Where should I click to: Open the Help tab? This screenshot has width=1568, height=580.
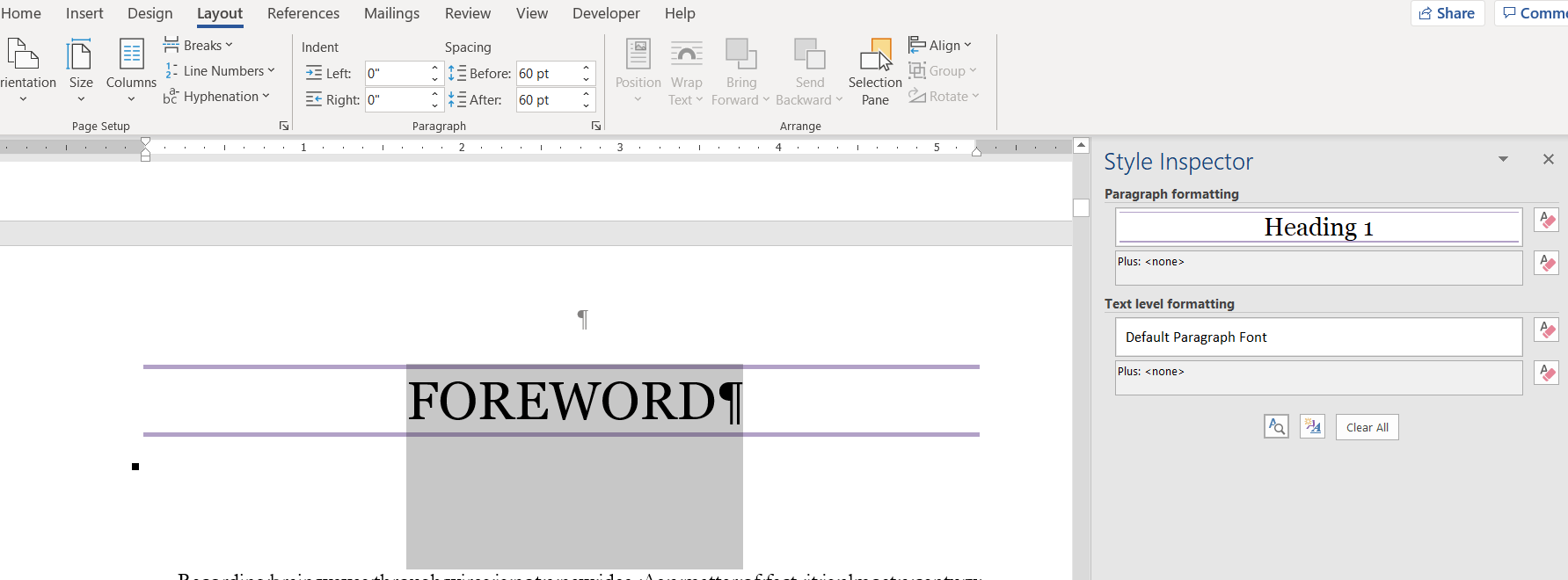[680, 13]
